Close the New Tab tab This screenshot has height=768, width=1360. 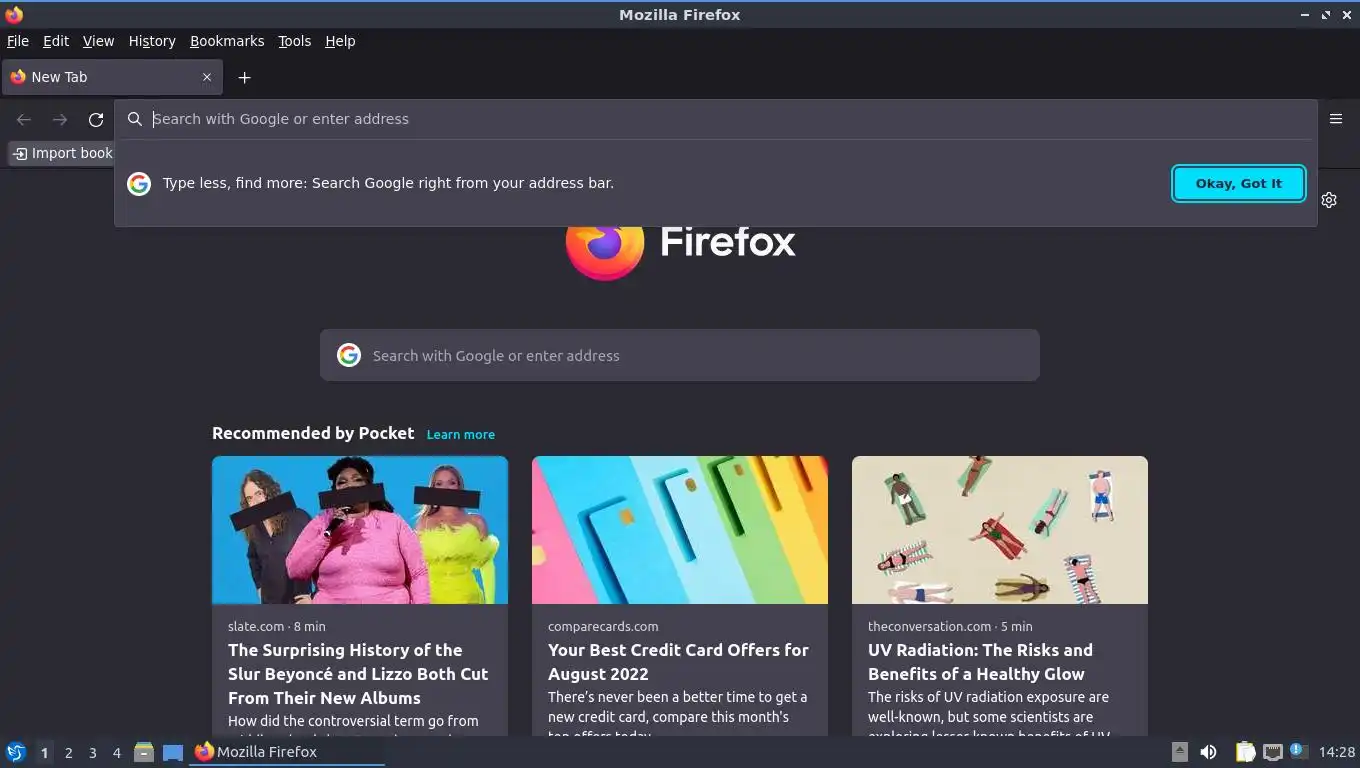coord(207,77)
